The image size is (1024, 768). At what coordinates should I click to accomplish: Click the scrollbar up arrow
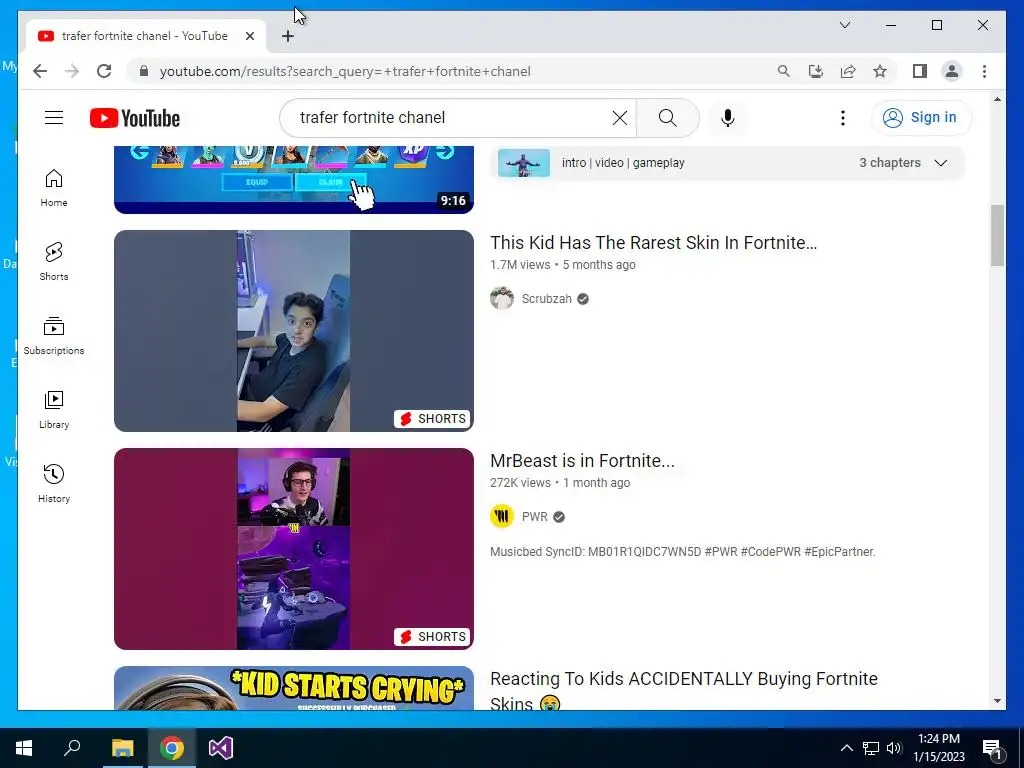coord(997,99)
